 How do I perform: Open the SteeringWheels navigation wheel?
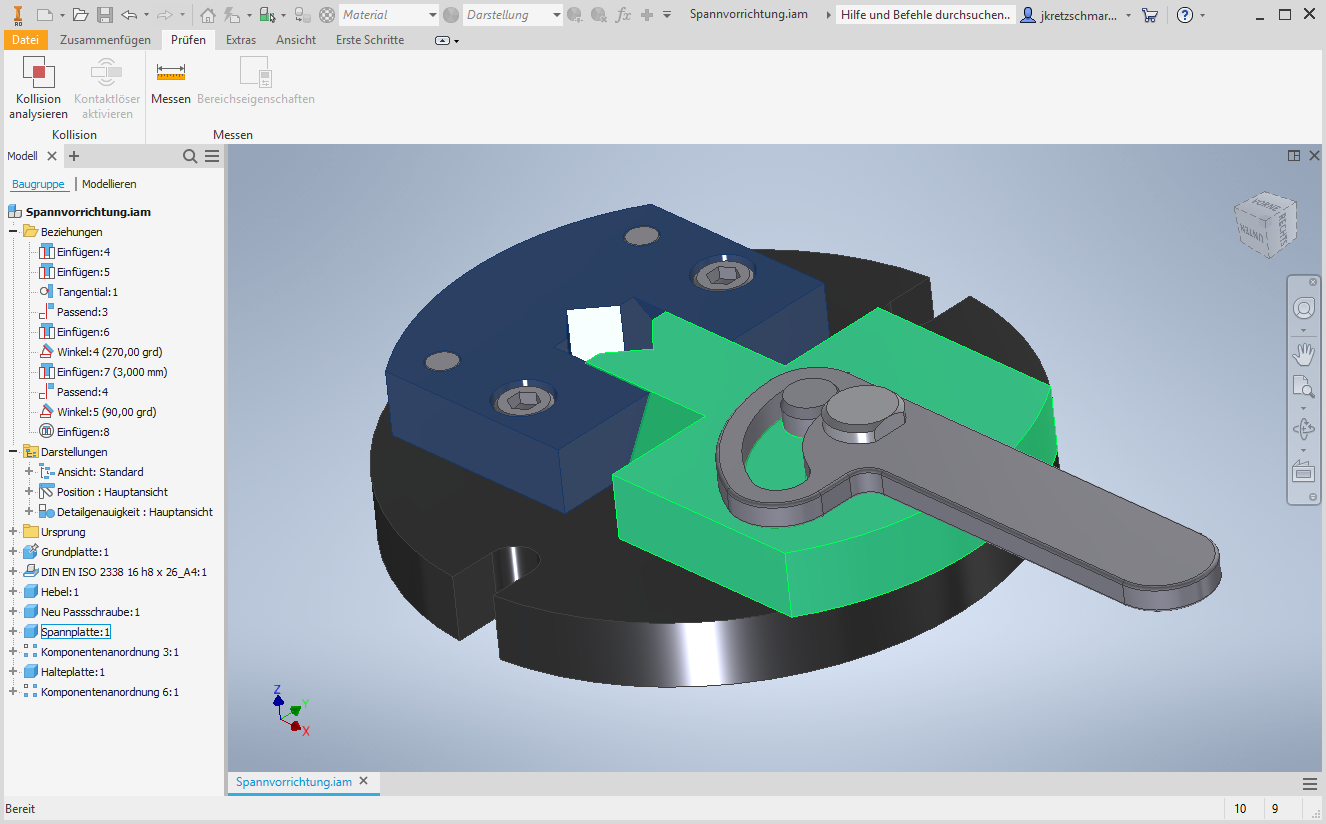tap(1303, 310)
